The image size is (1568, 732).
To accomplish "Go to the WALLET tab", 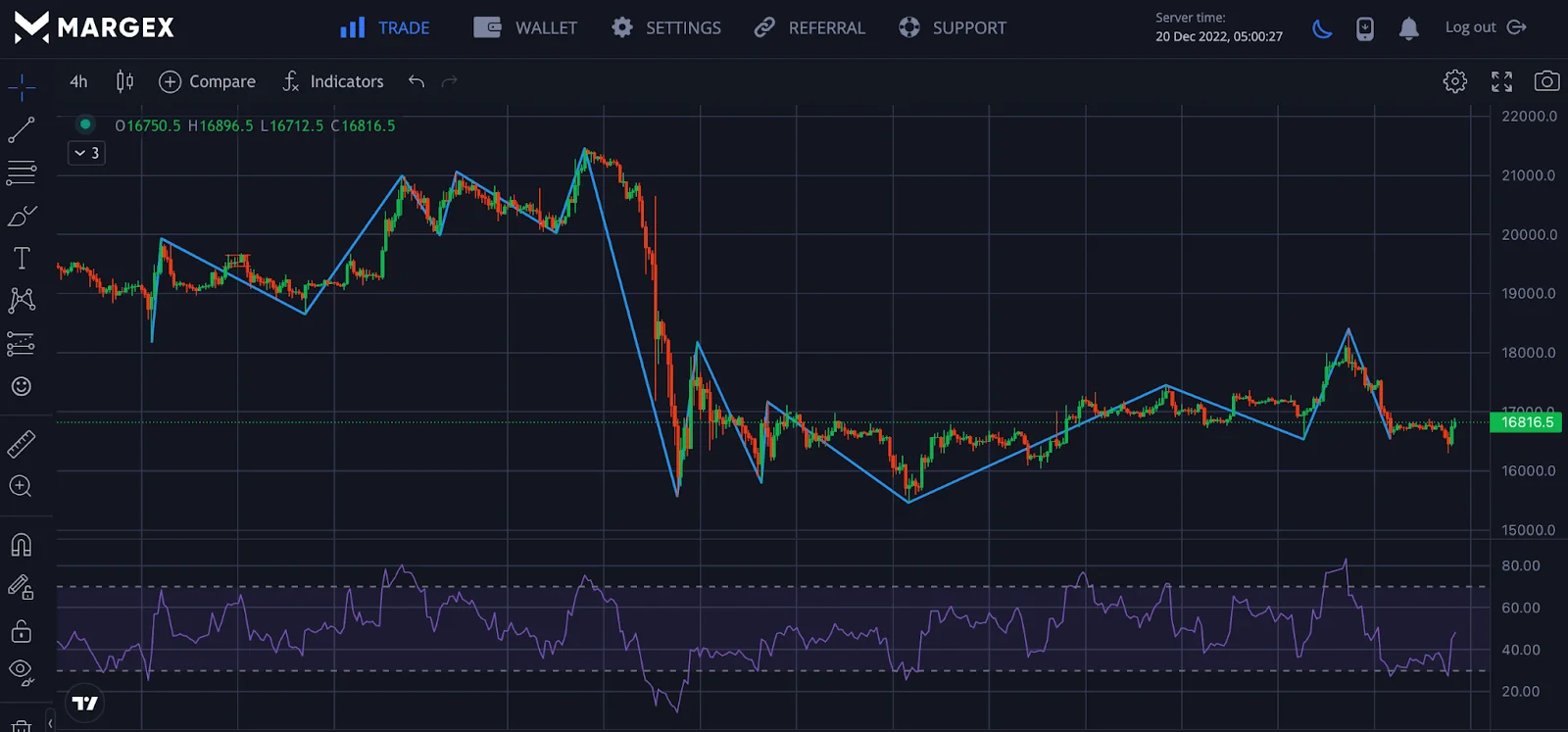I will (x=526, y=28).
